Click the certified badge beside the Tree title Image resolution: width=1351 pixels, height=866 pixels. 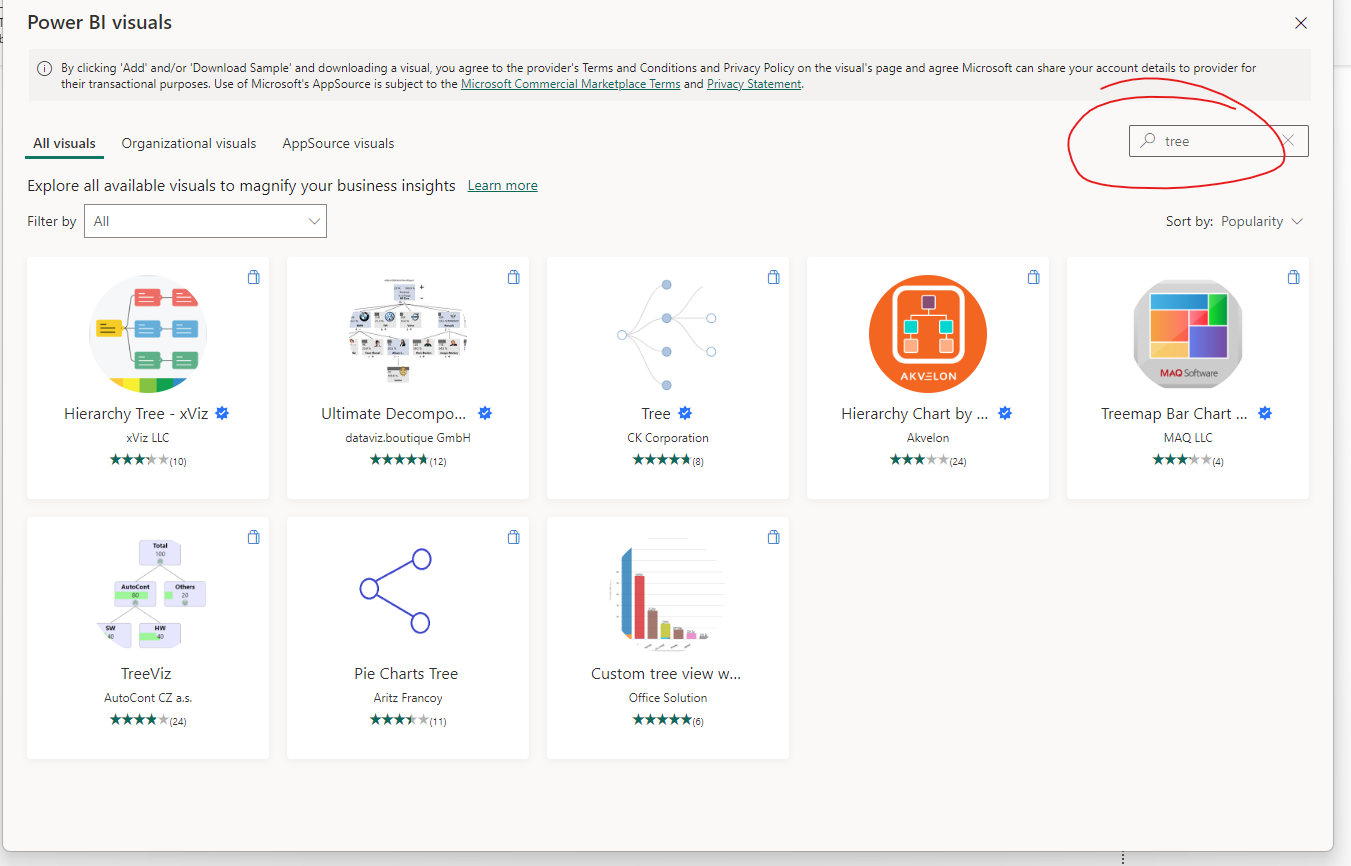click(x=685, y=413)
